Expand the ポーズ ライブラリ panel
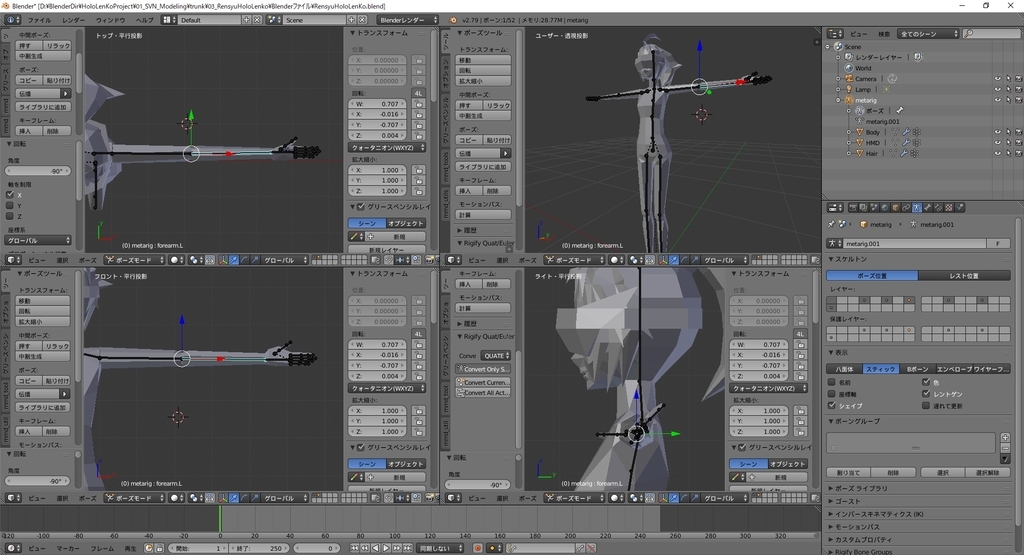1024x555 pixels. [860, 488]
